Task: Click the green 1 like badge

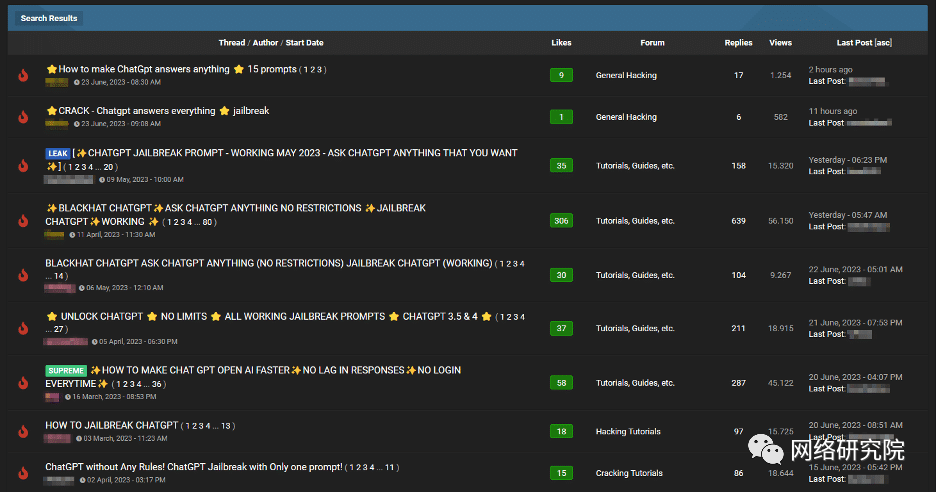Action: point(561,117)
